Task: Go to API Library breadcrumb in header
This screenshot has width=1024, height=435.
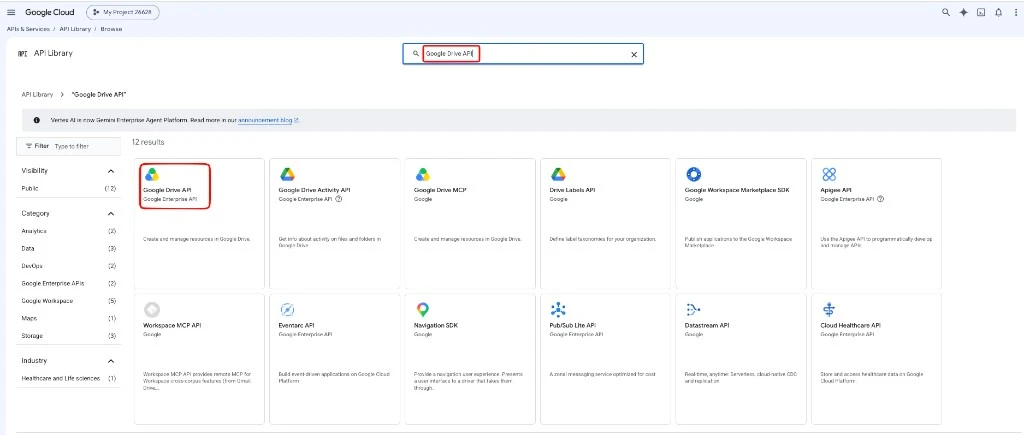Action: point(75,29)
